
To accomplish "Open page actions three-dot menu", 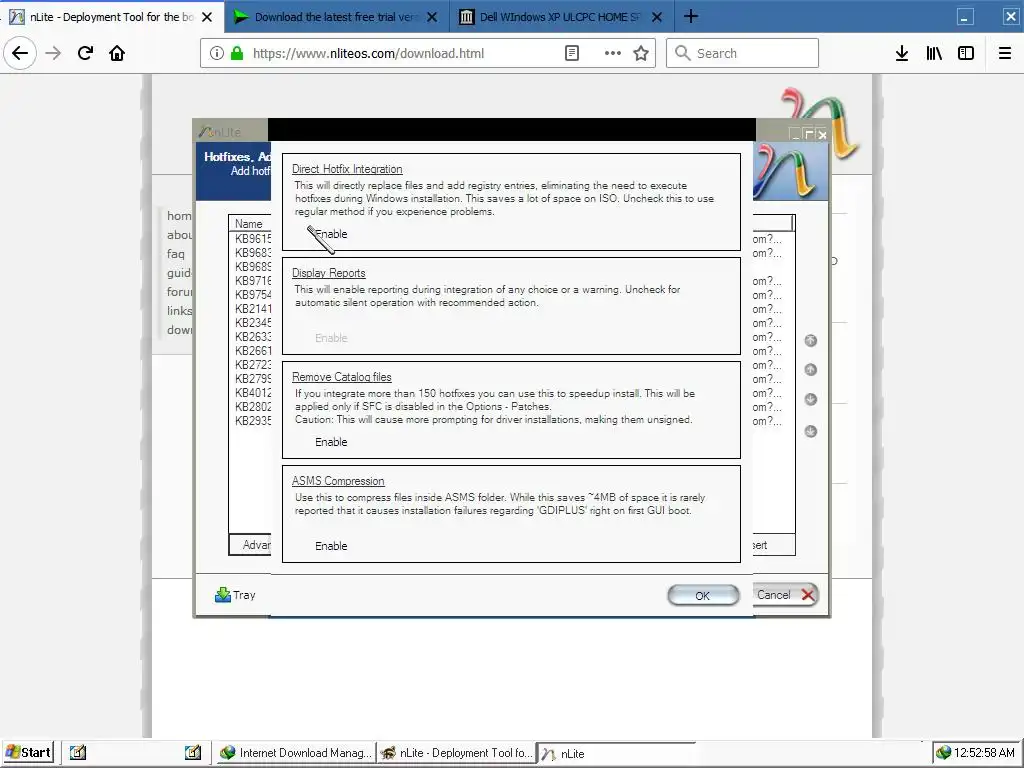I will (613, 53).
